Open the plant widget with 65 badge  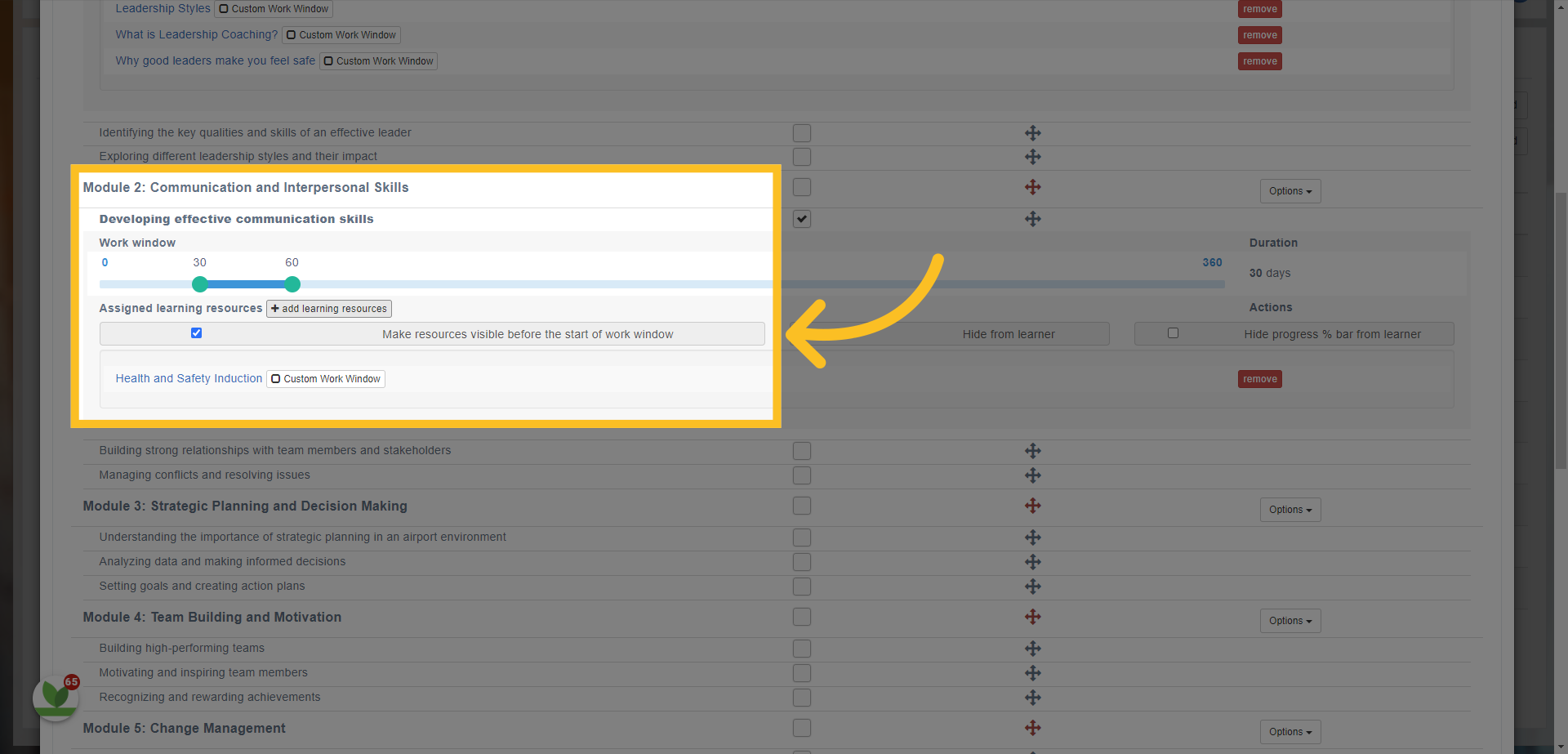click(x=56, y=697)
